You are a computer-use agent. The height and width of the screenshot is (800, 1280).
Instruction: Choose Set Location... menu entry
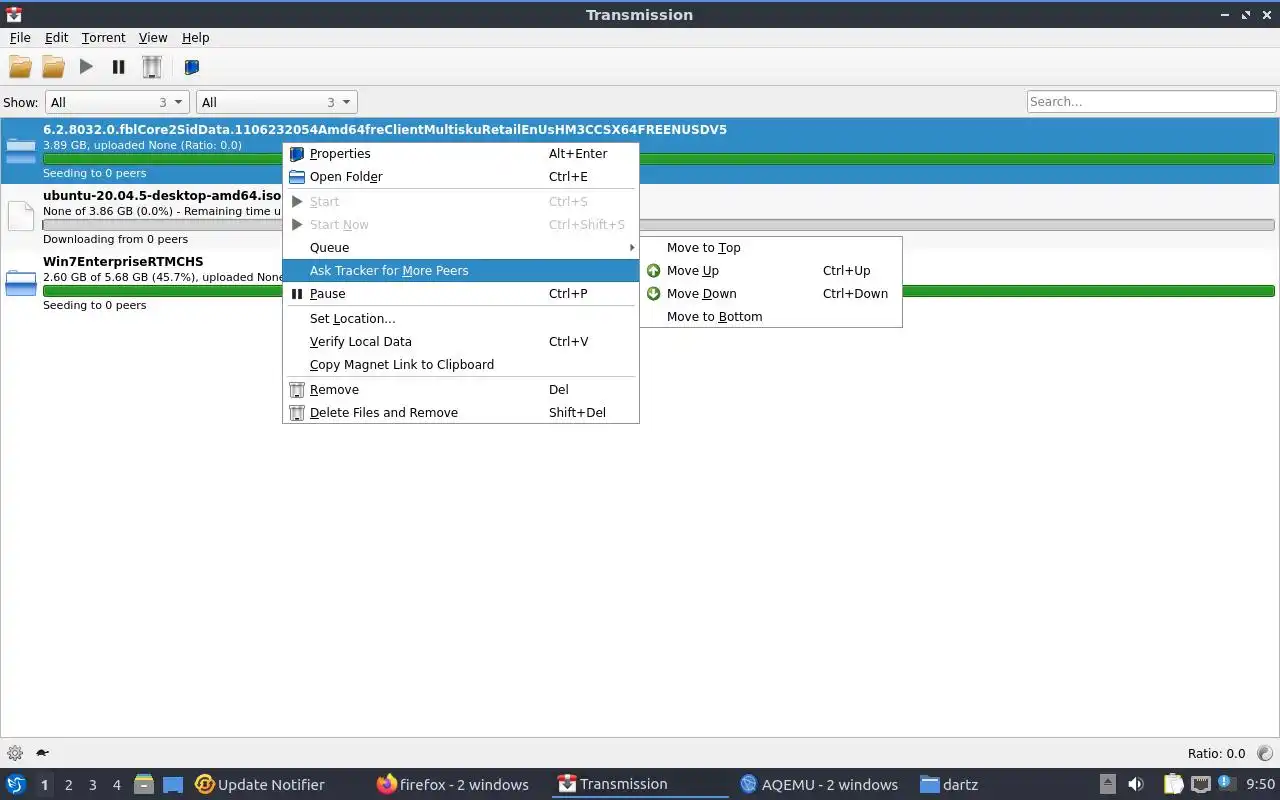pos(461,319)
